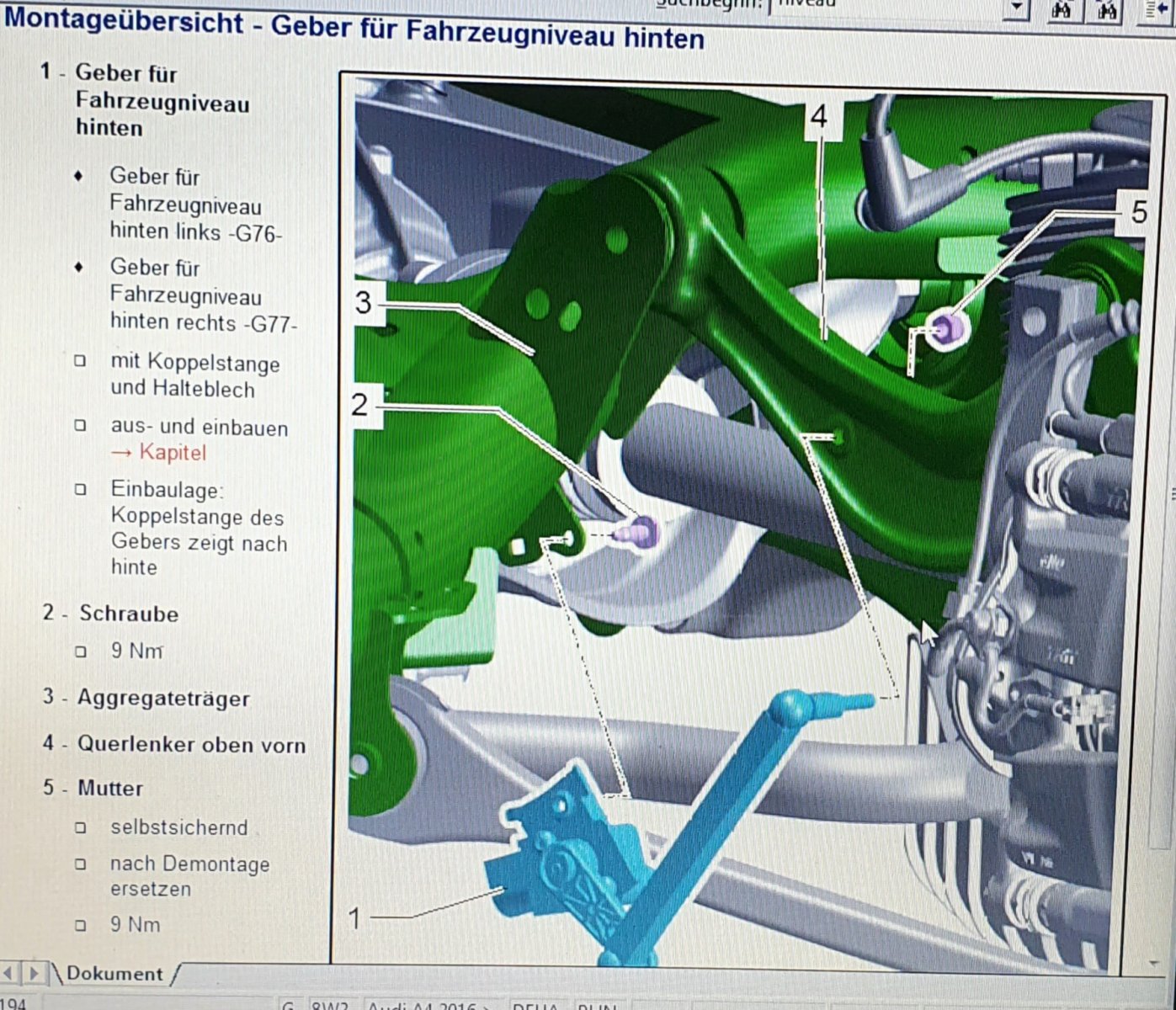Click the tab scroll left arrow
This screenshot has height=1010, width=1176.
(x=8, y=974)
